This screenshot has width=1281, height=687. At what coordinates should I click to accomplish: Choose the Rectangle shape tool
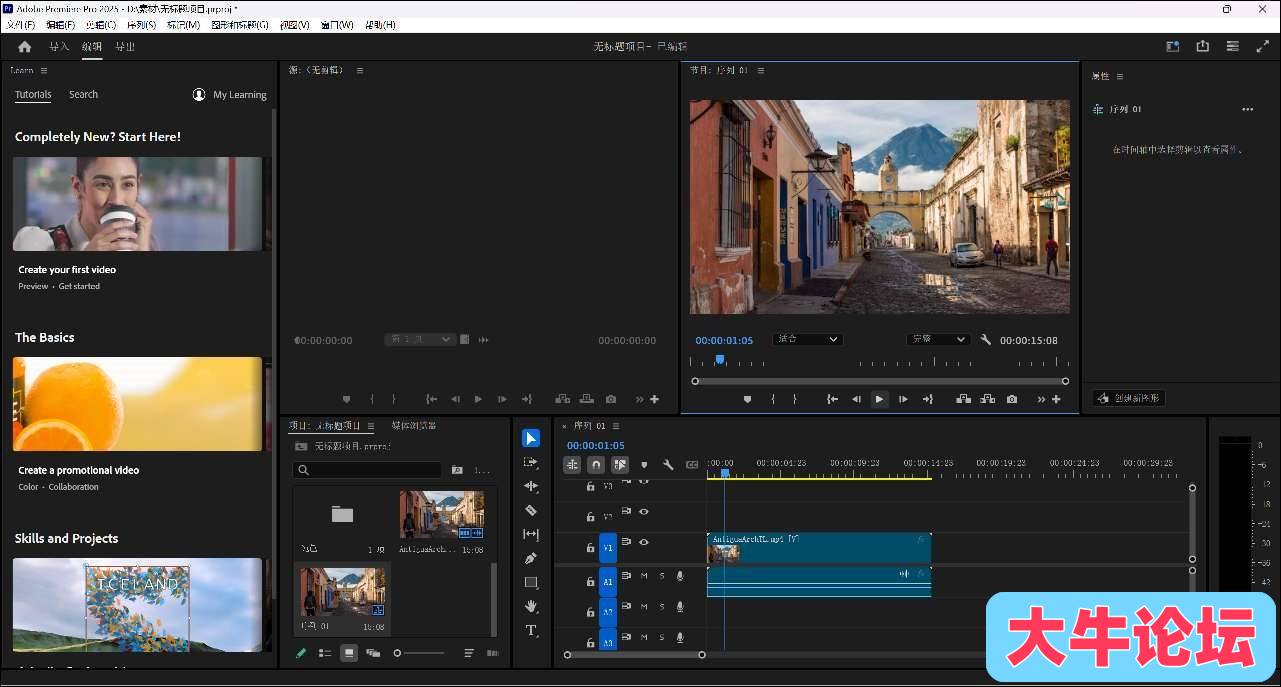(531, 582)
